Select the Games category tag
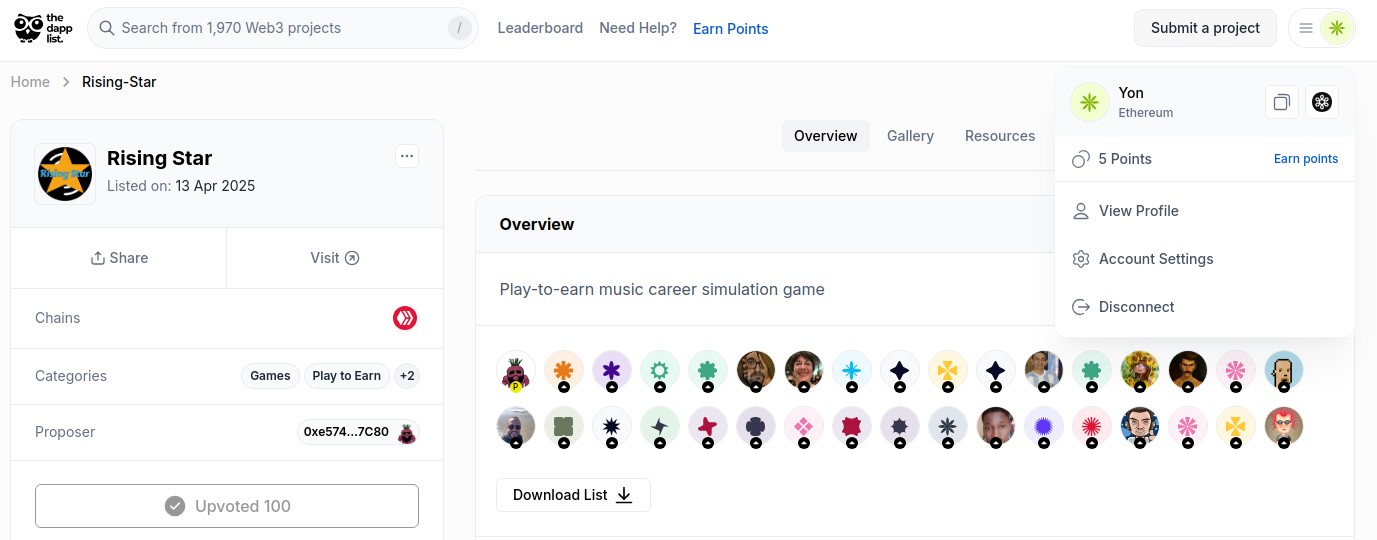Screen dimensions: 1377x540 coord(270,376)
